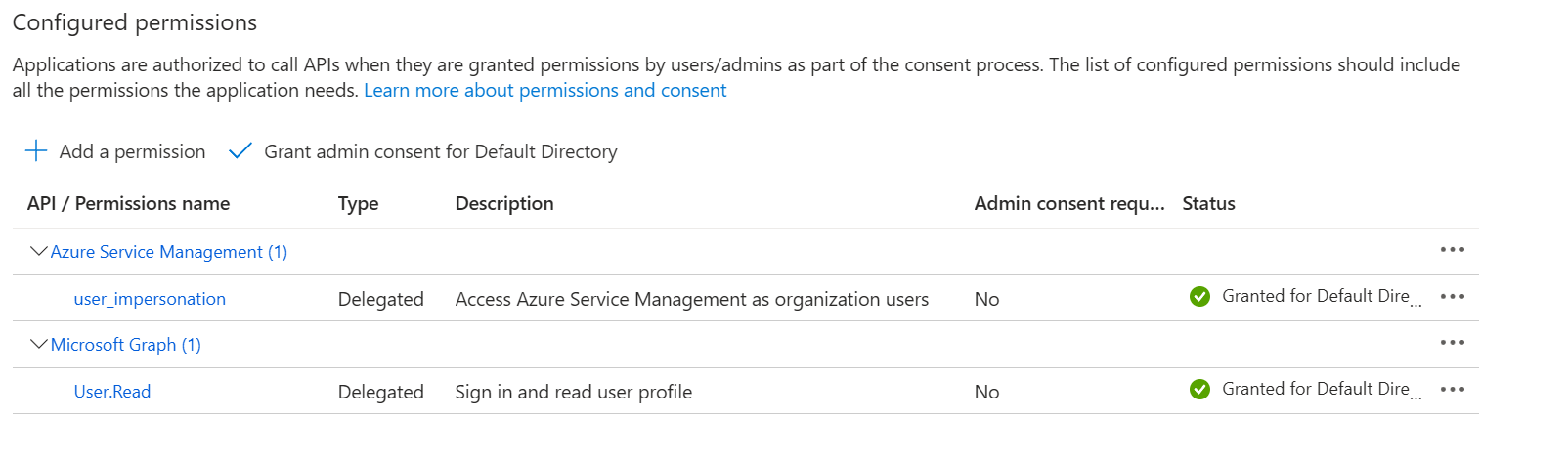Image resolution: width=1568 pixels, height=461 pixels.
Task: Click 'Granted for Default Dire...' in user_impersonation row
Action: tap(1322, 296)
